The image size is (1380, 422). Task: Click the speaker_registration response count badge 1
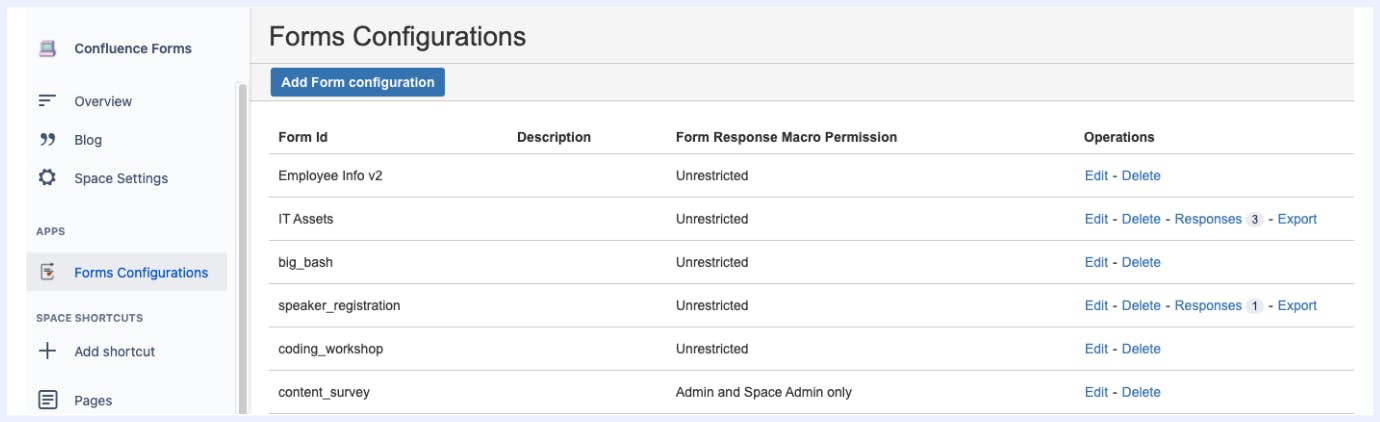coord(1254,306)
